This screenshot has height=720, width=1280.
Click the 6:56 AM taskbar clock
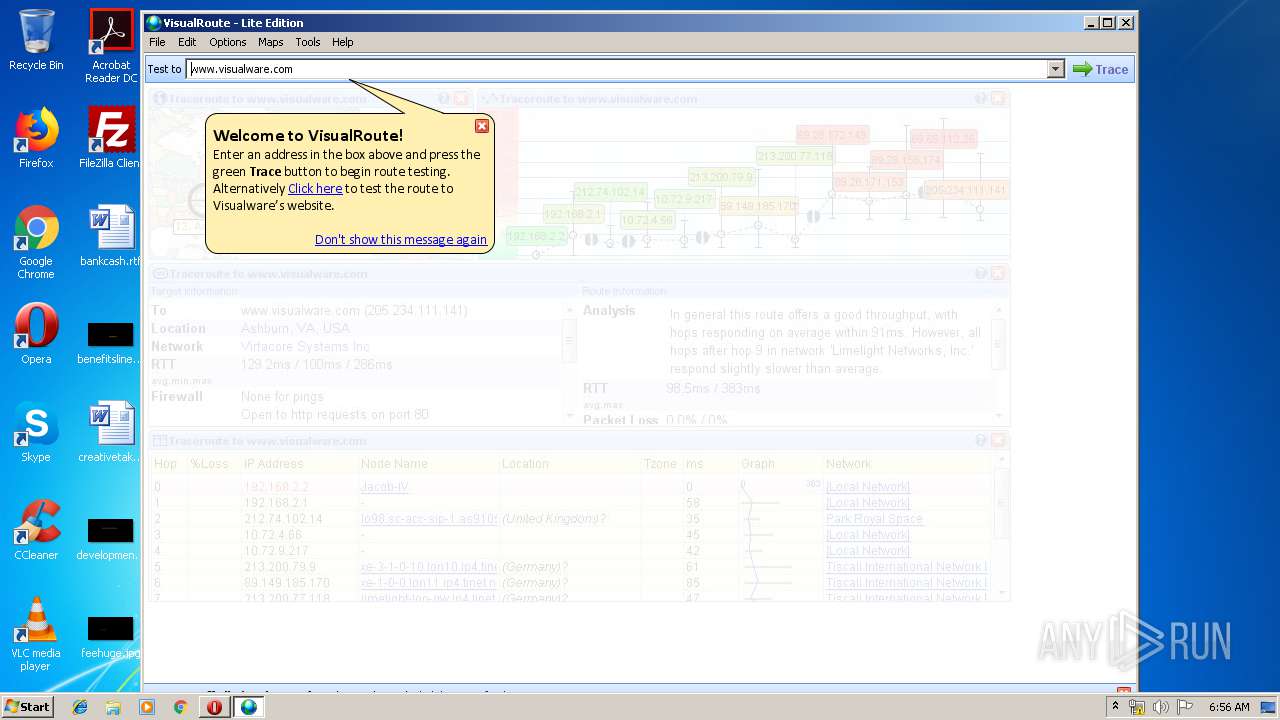coord(1229,707)
